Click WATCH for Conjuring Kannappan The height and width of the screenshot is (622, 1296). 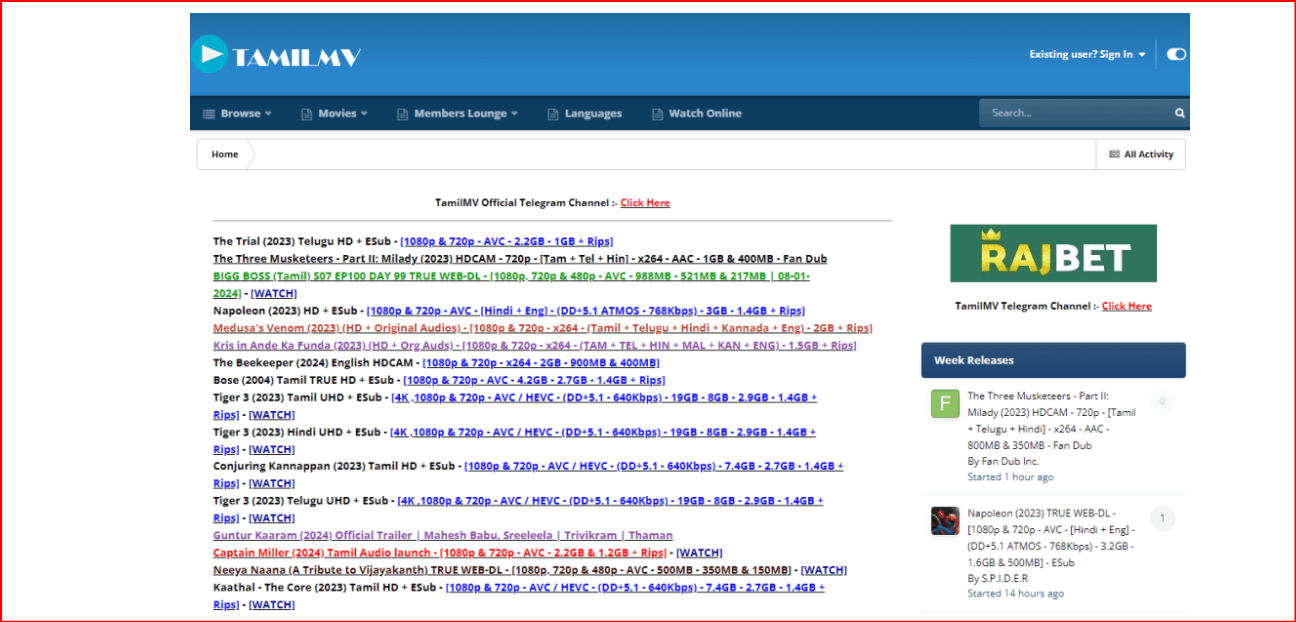(x=271, y=483)
